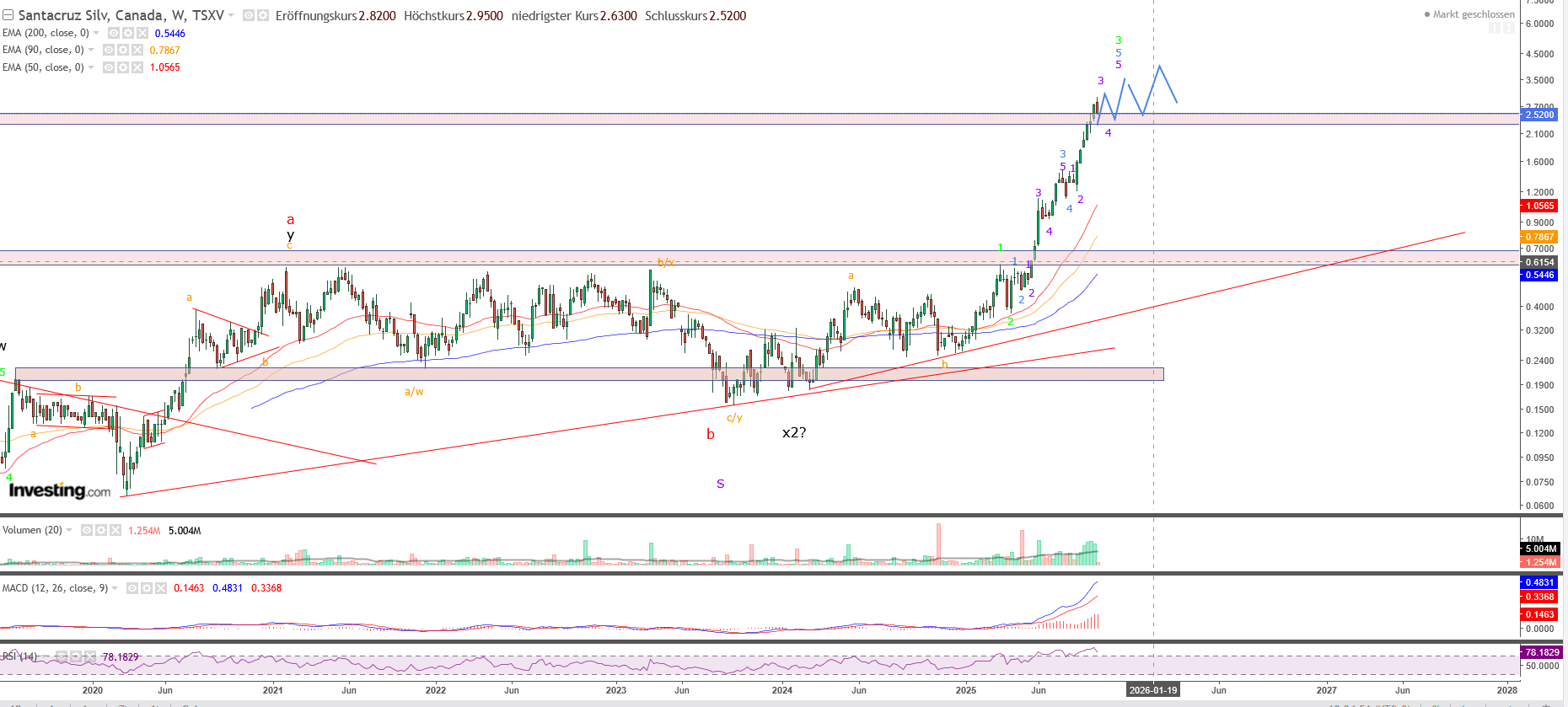Delete the Volumen indicator from chart
The height and width of the screenshot is (707, 1568).
[115, 530]
